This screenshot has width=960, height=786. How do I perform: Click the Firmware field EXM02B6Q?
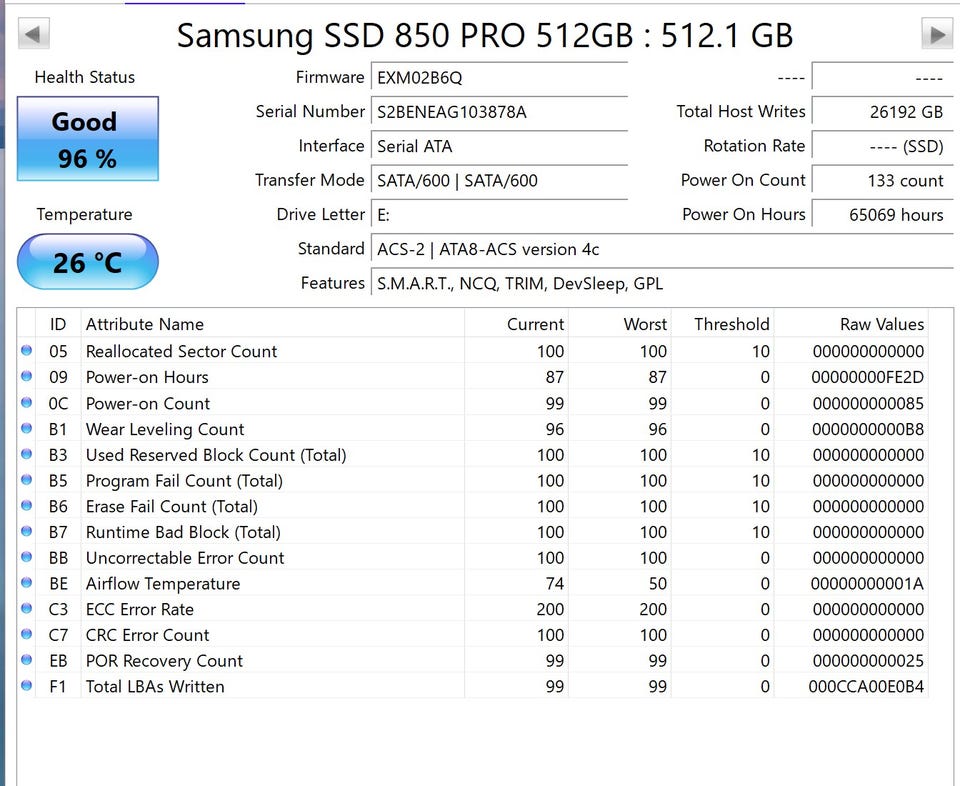click(x=499, y=78)
